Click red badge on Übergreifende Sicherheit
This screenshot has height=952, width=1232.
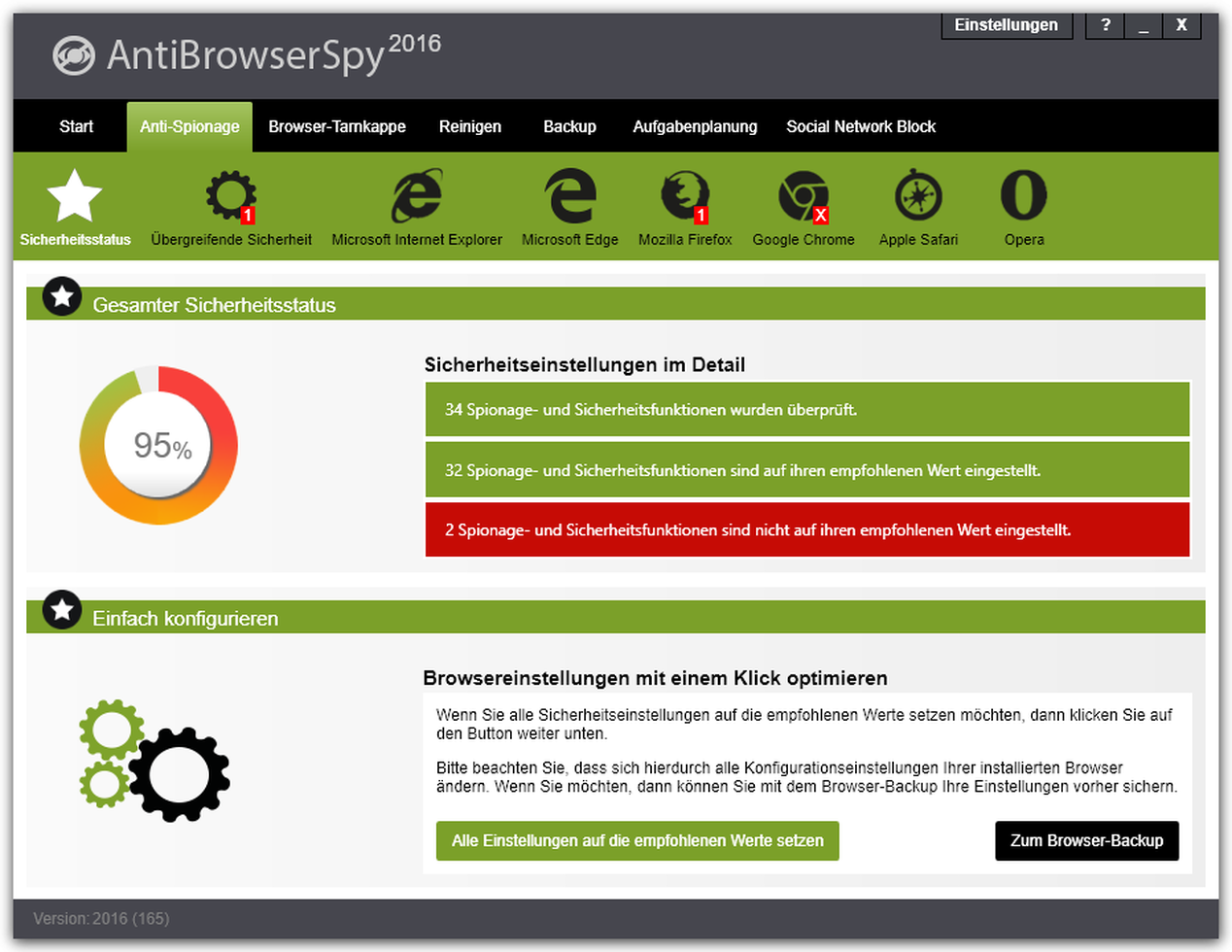(x=248, y=216)
